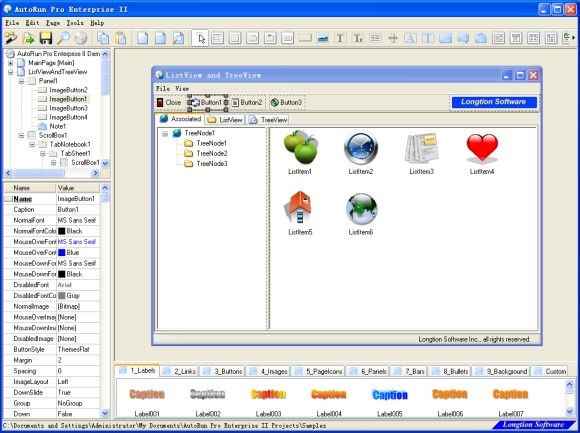Click the ImageLayout value Left
This screenshot has width=580, height=433.
[x=78, y=382]
